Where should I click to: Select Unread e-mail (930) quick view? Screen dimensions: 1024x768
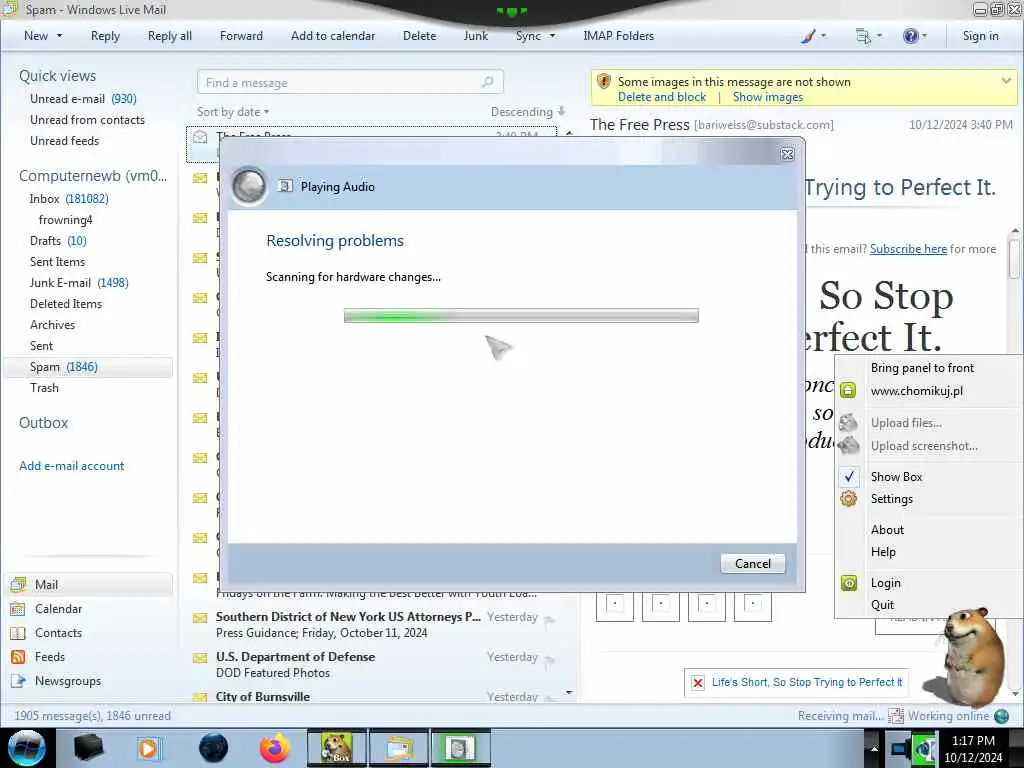83,99
